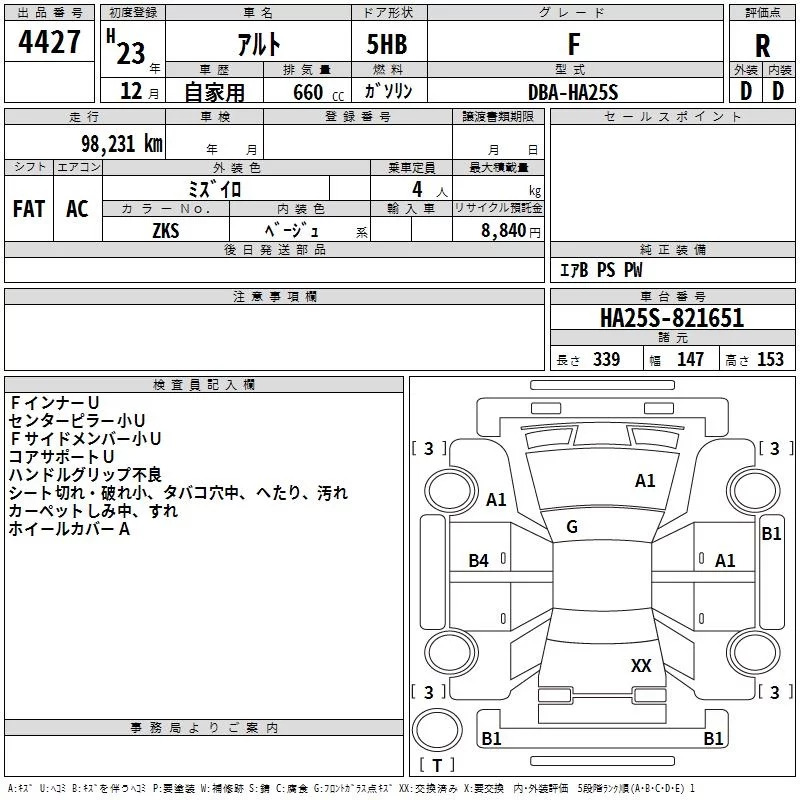Click the lot number 4427
The height and width of the screenshot is (800, 800).
(x=49, y=41)
